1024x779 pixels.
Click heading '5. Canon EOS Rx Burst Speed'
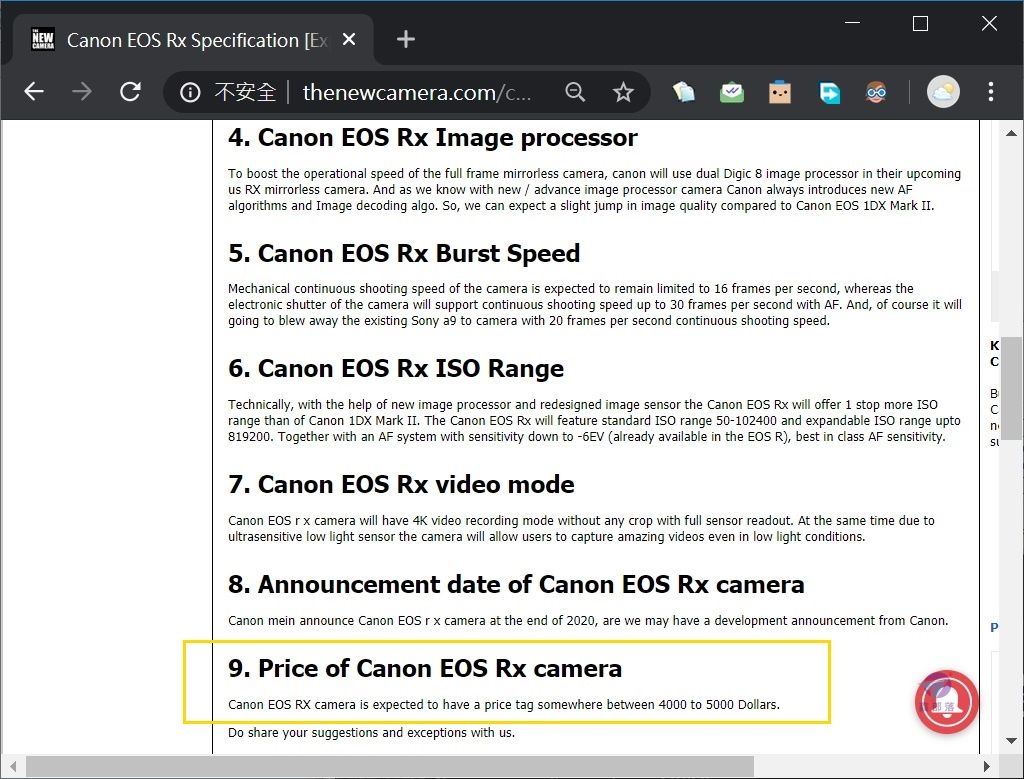pos(404,253)
